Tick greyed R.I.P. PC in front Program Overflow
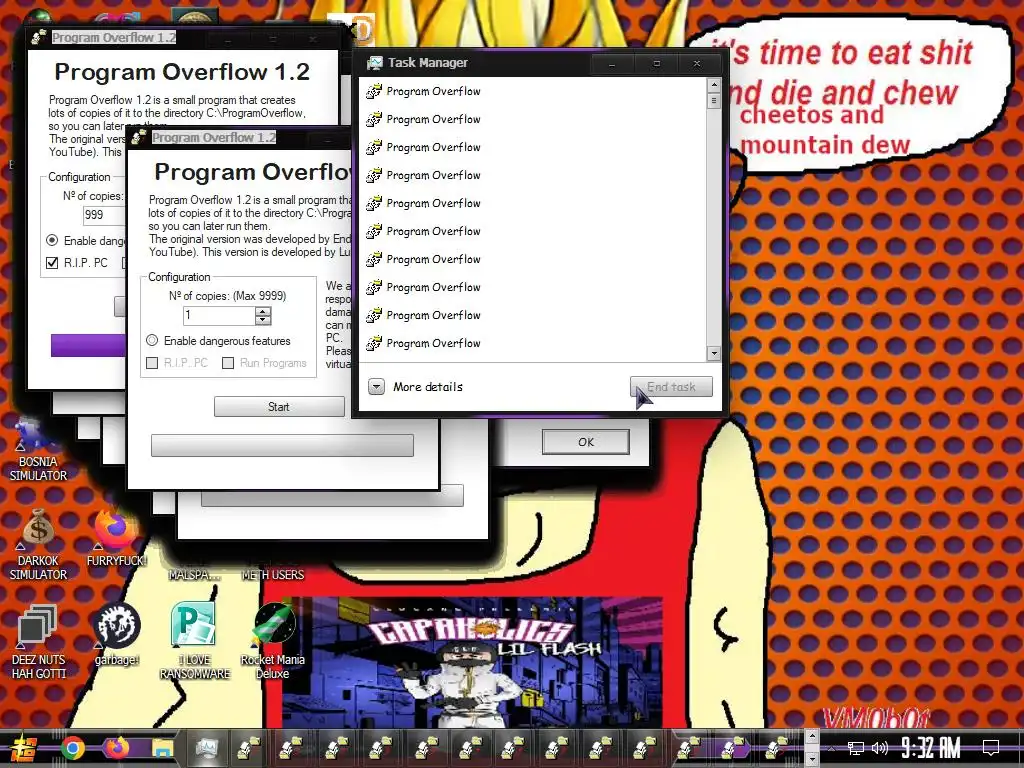 pos(152,363)
